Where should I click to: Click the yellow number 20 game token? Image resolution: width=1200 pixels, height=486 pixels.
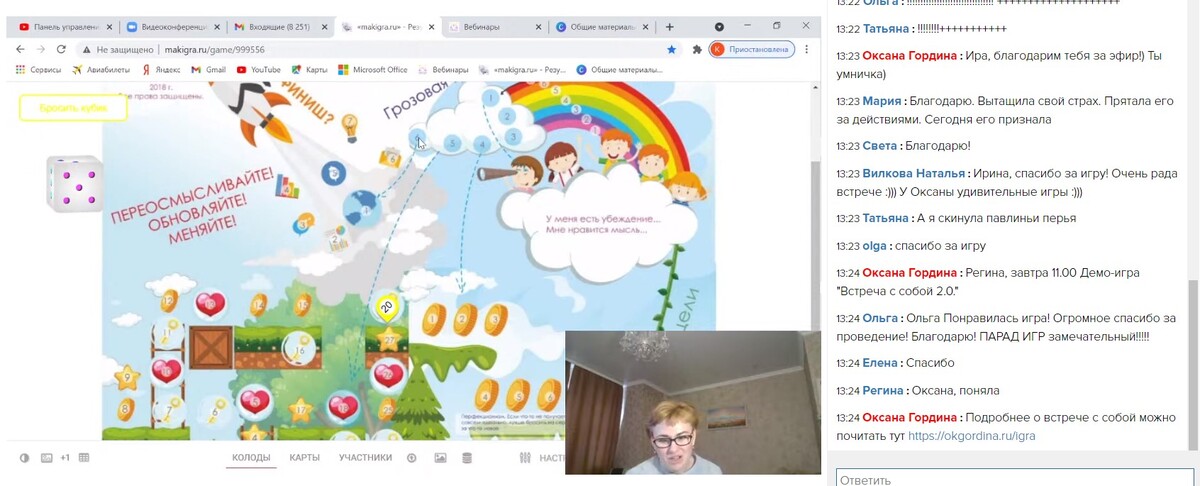pyautogui.click(x=386, y=307)
